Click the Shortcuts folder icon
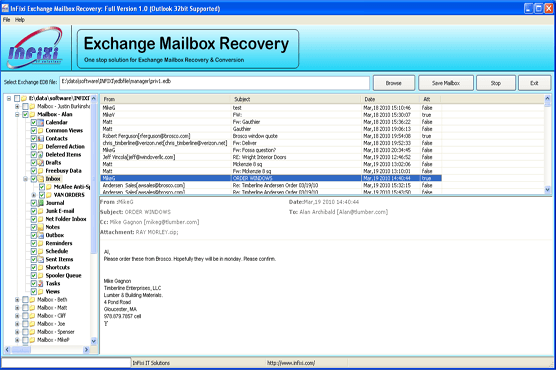 pyautogui.click(x=41, y=267)
